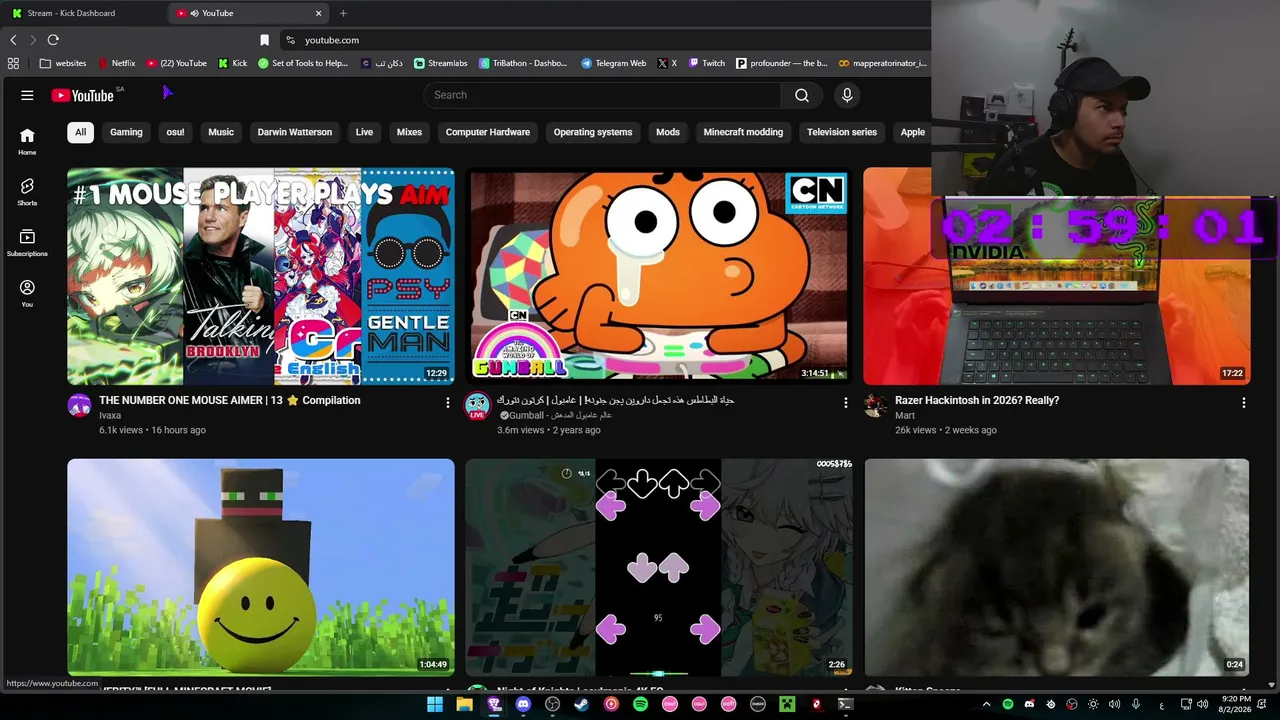Filter feed by Minecraft modding
This screenshot has height=720, width=1280.
coord(743,132)
